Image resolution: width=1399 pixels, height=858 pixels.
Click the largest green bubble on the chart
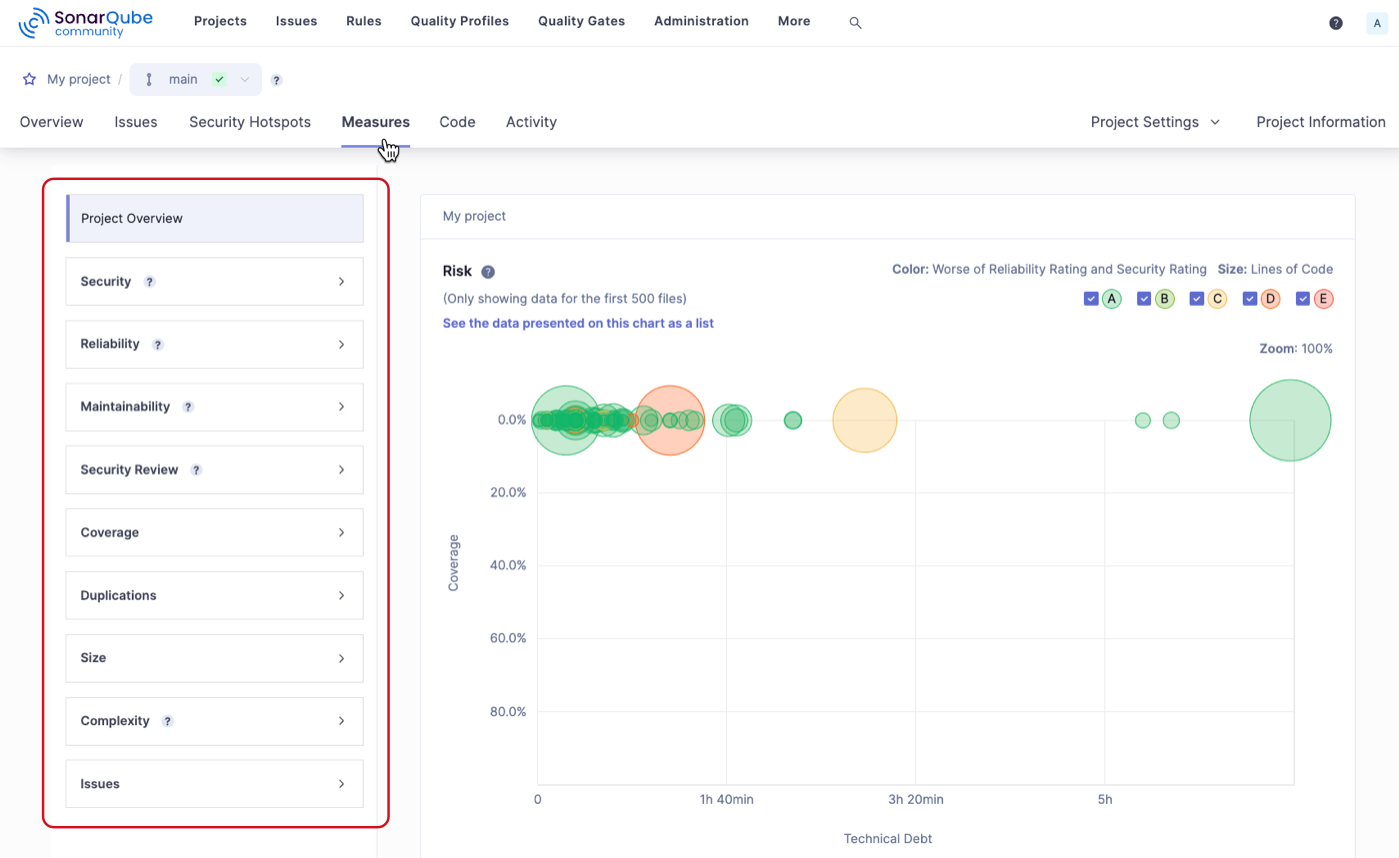click(x=1290, y=420)
